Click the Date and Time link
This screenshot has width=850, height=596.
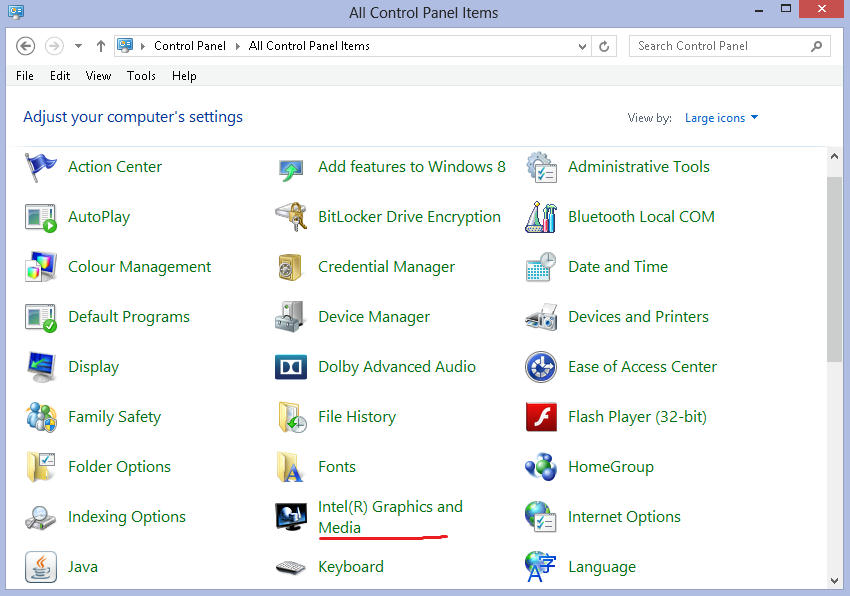click(617, 267)
